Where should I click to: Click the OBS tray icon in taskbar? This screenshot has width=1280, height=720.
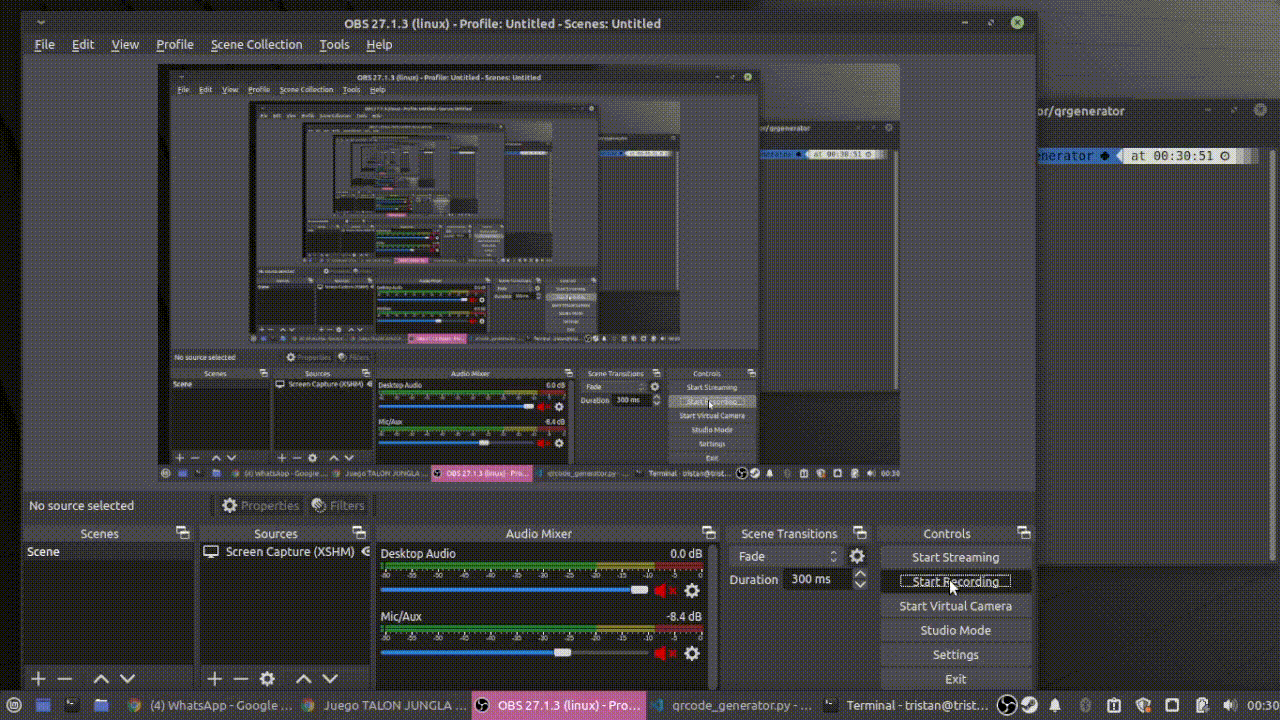point(1008,705)
